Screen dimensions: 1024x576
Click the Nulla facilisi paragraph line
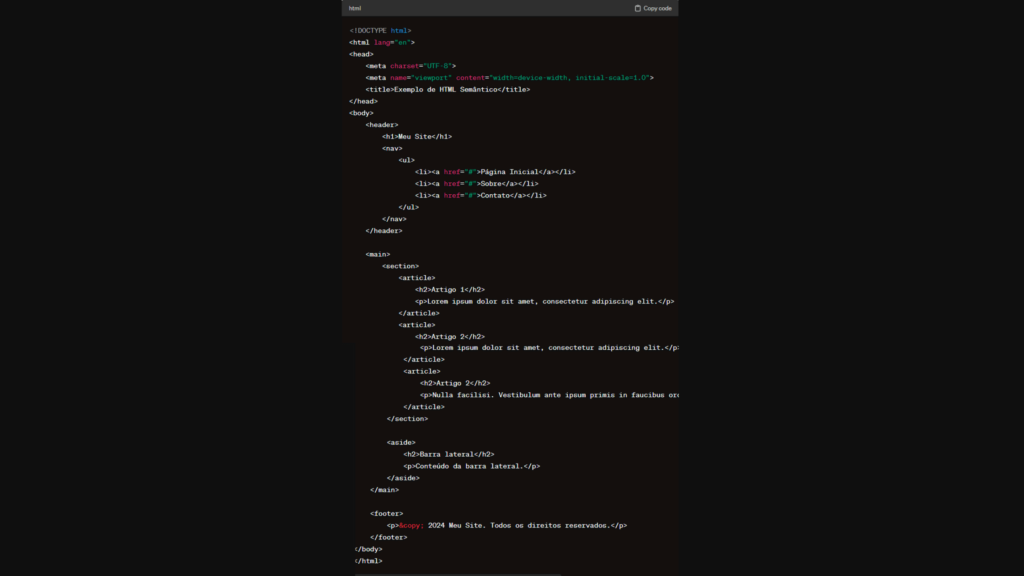pos(549,395)
